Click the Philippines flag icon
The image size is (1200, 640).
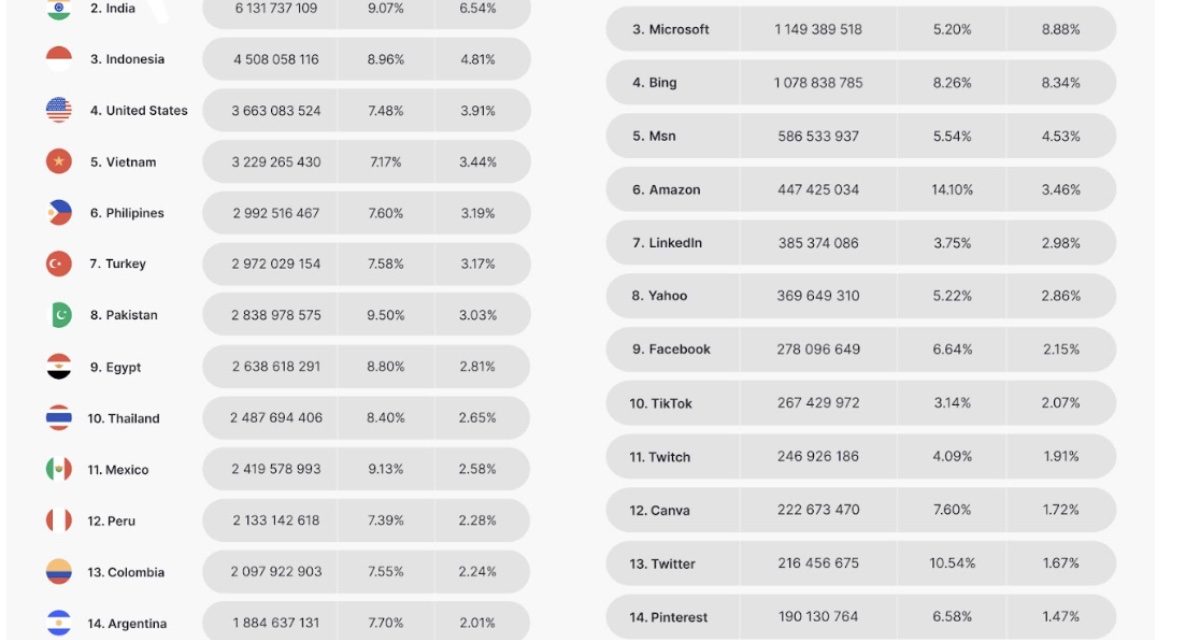(x=59, y=213)
